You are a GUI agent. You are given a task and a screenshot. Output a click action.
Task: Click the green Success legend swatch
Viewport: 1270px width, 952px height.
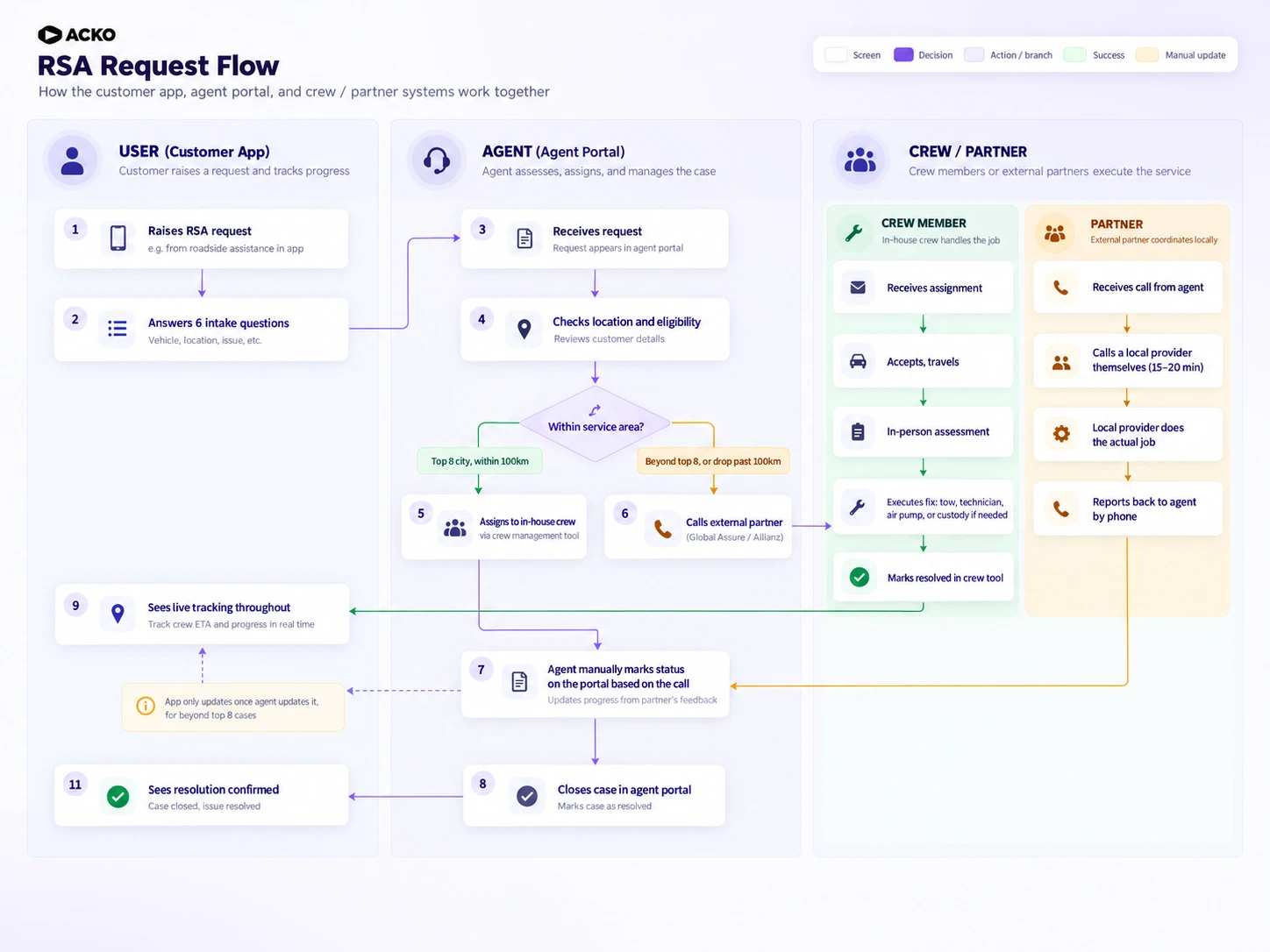click(x=1074, y=54)
